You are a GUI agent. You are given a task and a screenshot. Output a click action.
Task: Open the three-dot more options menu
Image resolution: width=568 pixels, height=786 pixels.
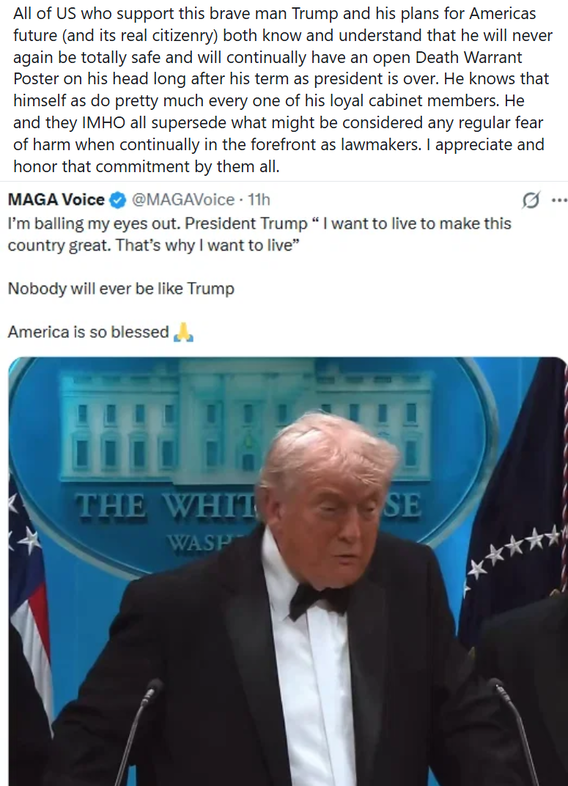click(559, 200)
